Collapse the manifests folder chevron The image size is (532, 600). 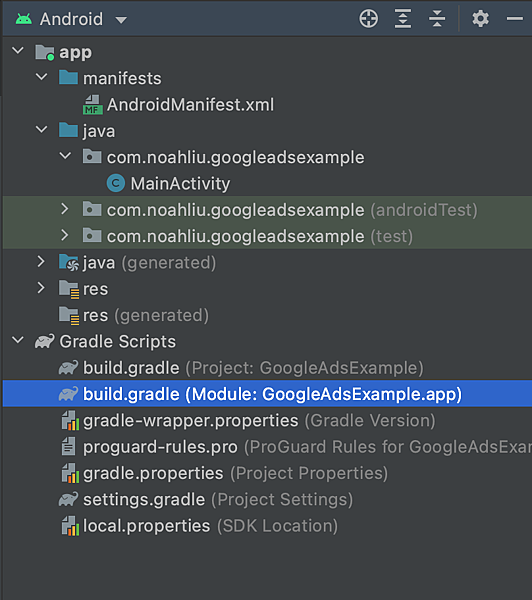(x=41, y=77)
